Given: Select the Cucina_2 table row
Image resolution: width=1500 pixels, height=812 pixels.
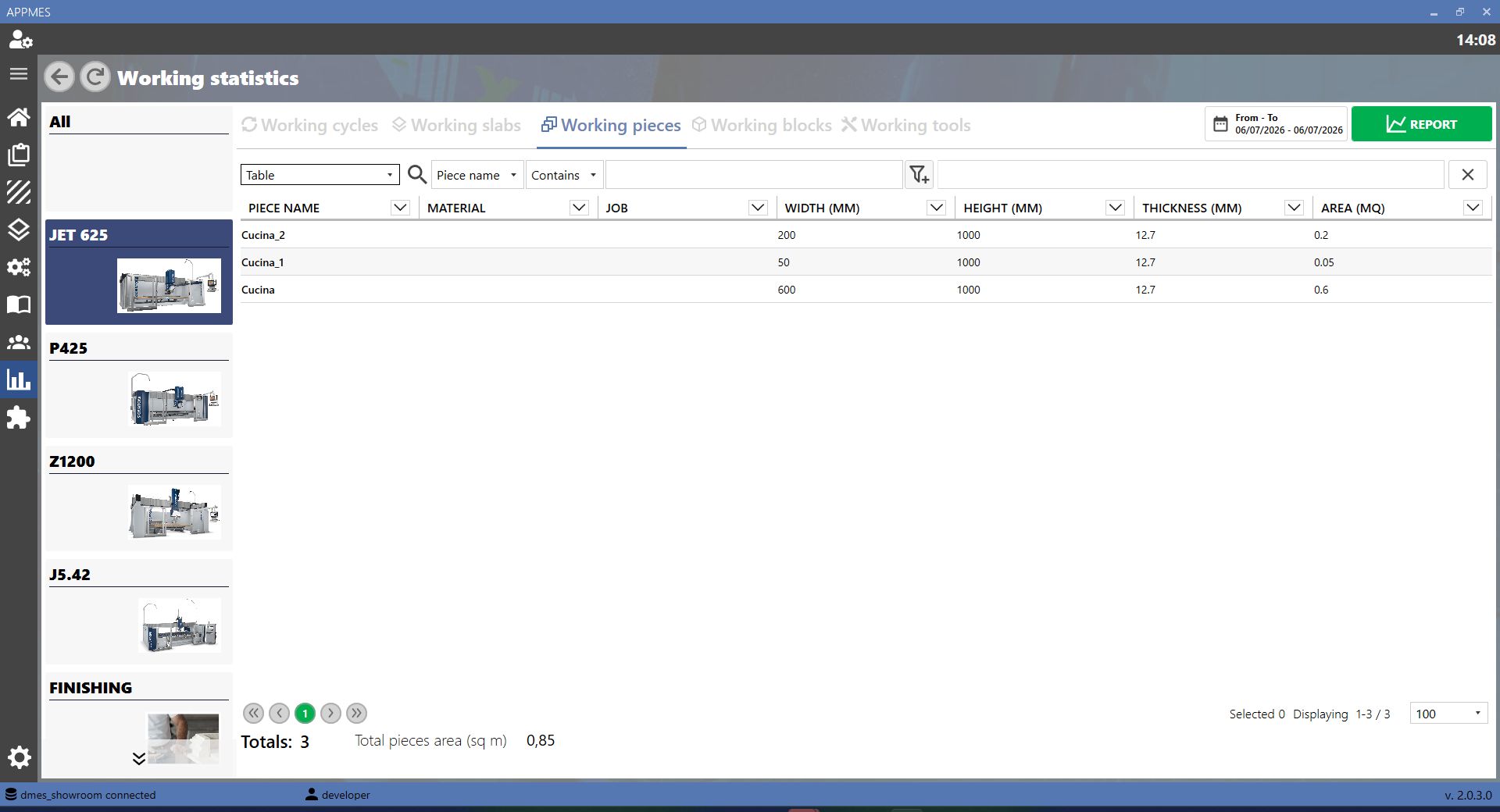Looking at the screenshot, I should click(x=866, y=235).
